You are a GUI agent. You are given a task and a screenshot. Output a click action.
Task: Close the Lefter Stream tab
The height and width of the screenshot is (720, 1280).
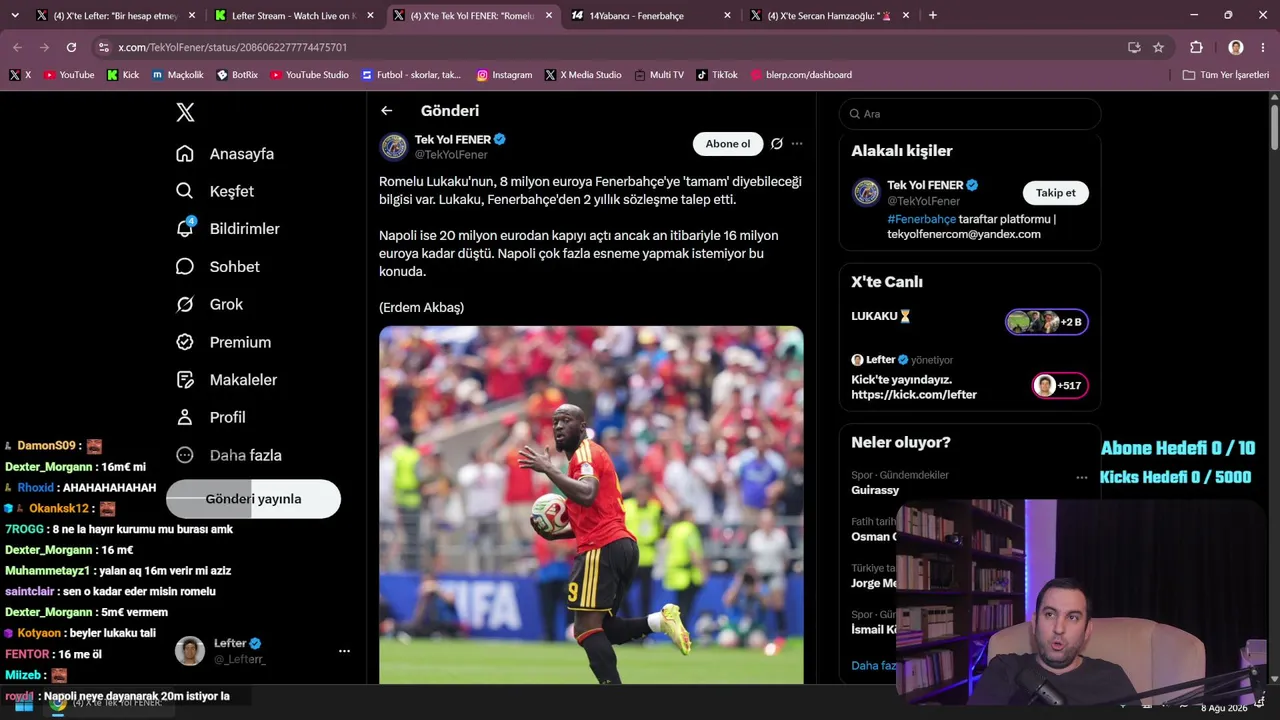(370, 15)
